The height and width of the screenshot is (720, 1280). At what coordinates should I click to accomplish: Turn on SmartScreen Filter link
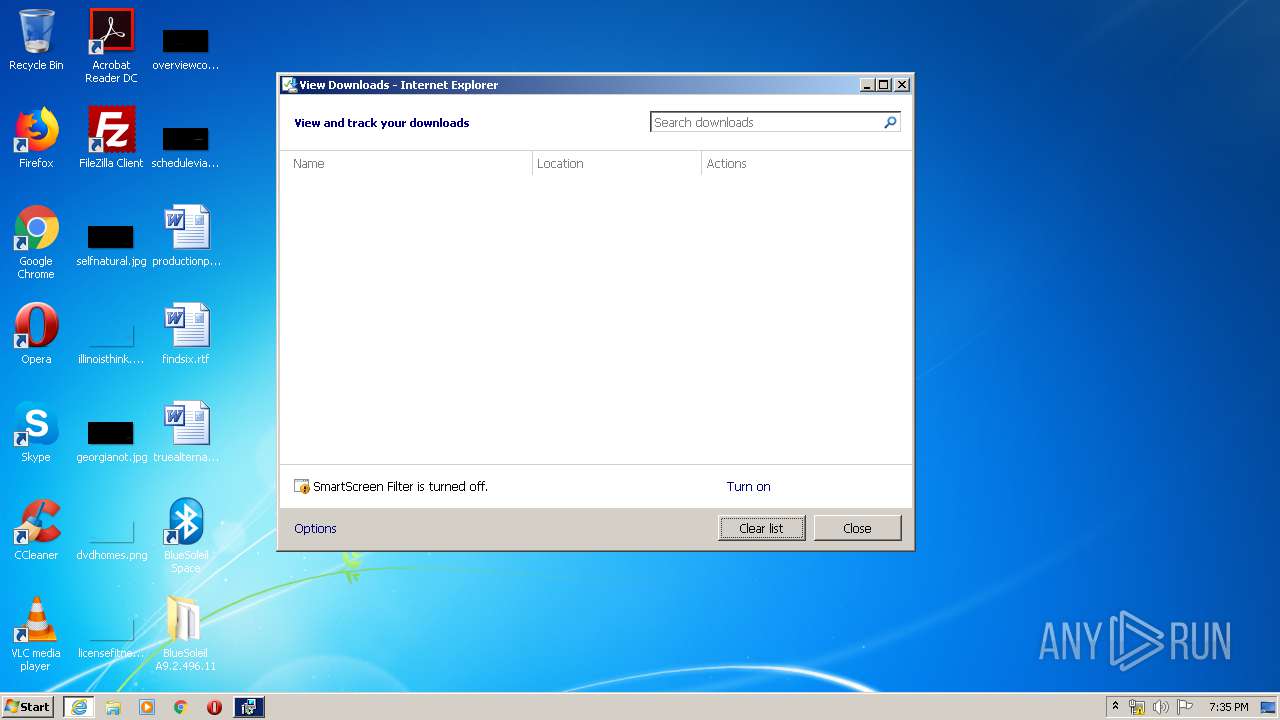(x=748, y=487)
